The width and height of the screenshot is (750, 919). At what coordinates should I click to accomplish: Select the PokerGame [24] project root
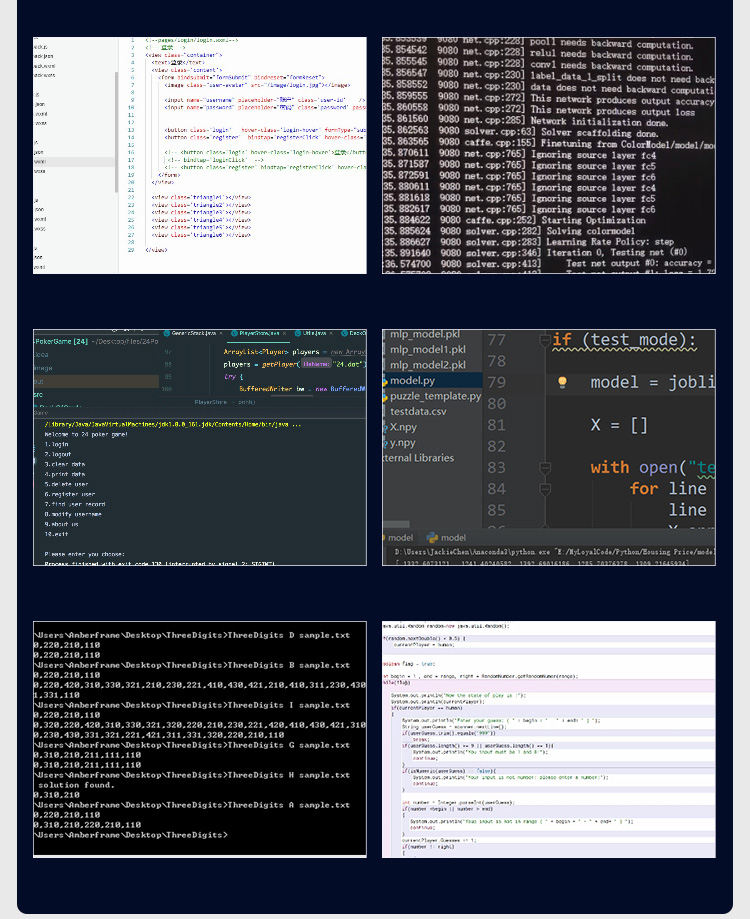pyautogui.click(x=62, y=341)
